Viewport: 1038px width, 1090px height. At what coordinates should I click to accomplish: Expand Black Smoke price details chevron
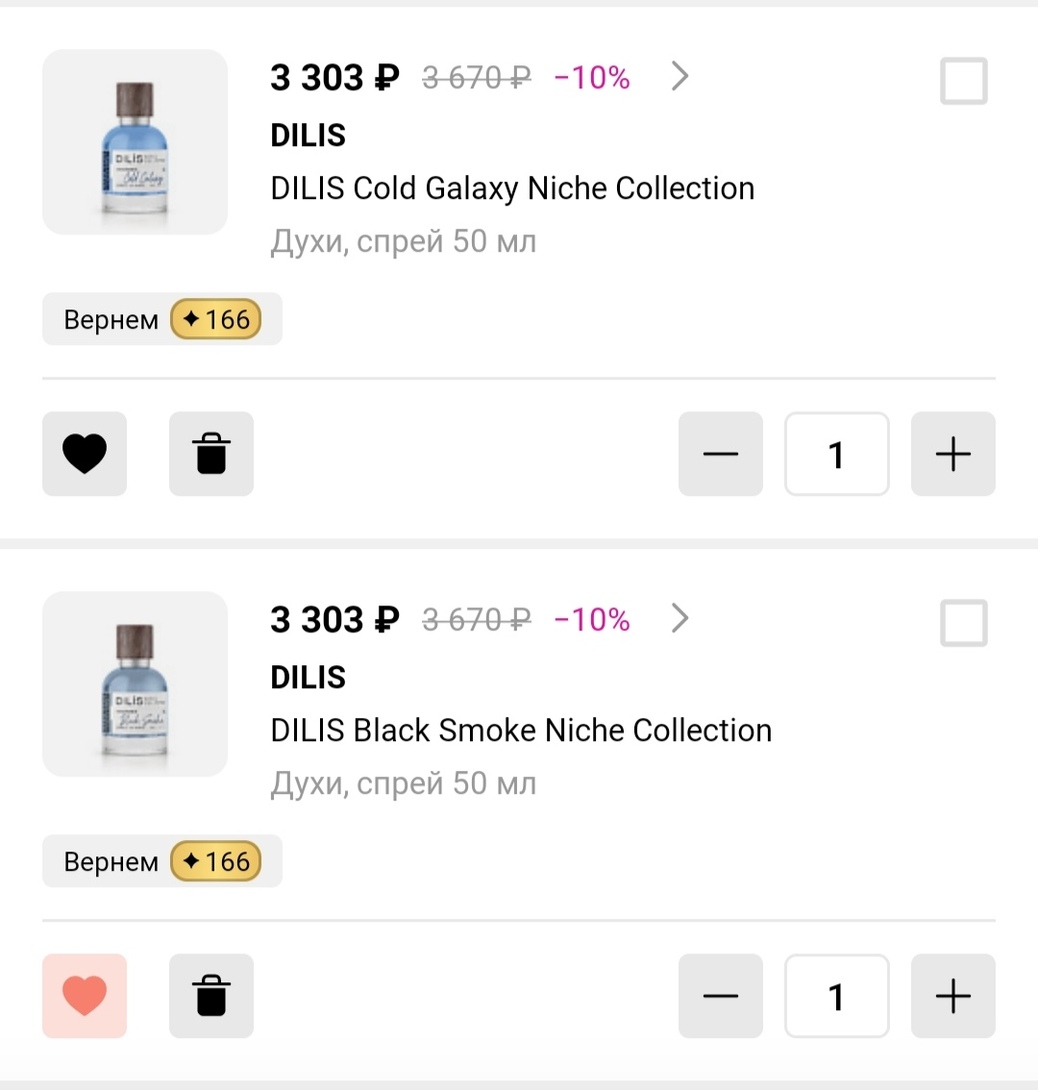[x=680, y=619]
